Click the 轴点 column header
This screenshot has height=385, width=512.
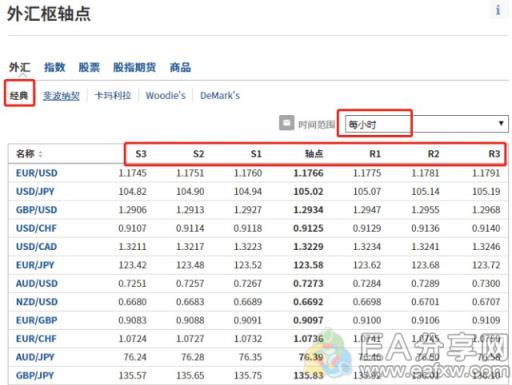(314, 154)
